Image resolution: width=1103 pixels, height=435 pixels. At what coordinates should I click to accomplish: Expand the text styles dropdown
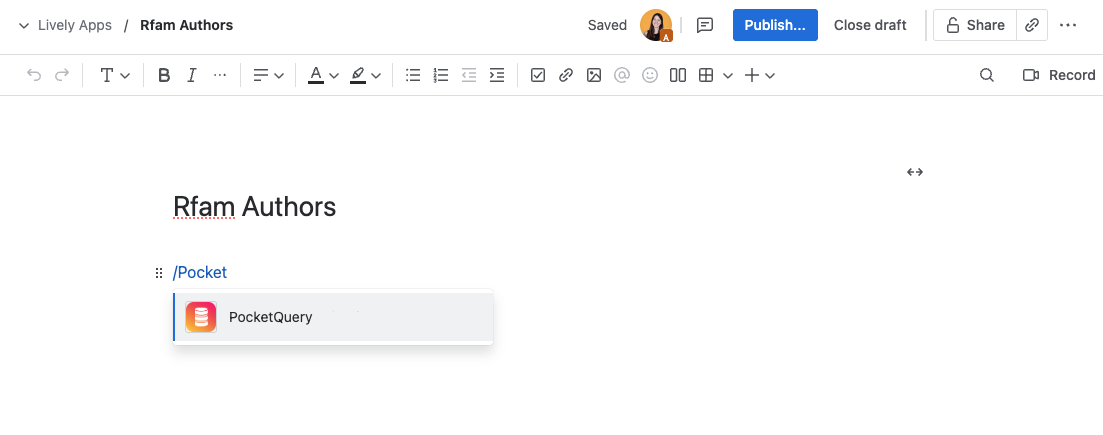tap(115, 75)
